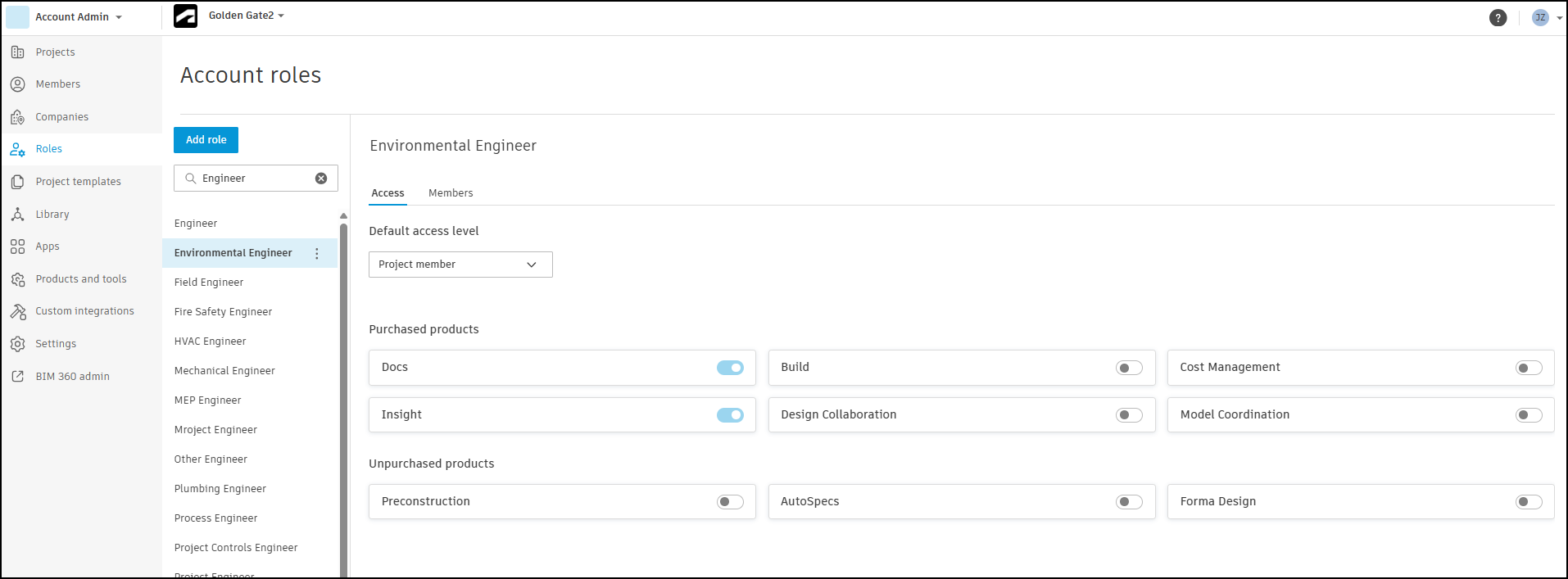Screen dimensions: 1568x579
Task: Open Library via its sidebar icon
Action: point(17,215)
